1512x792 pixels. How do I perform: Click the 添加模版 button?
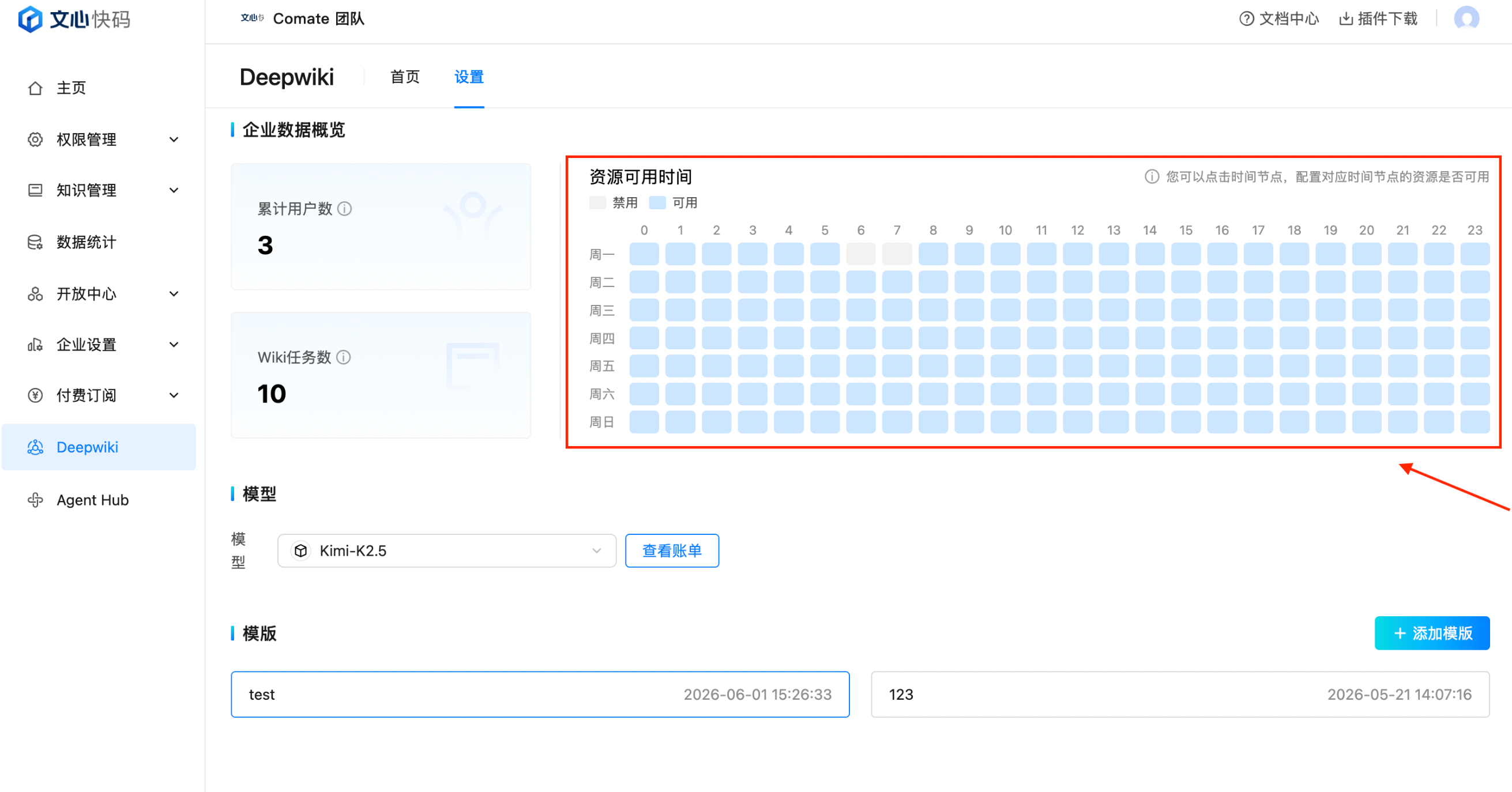(x=1432, y=633)
